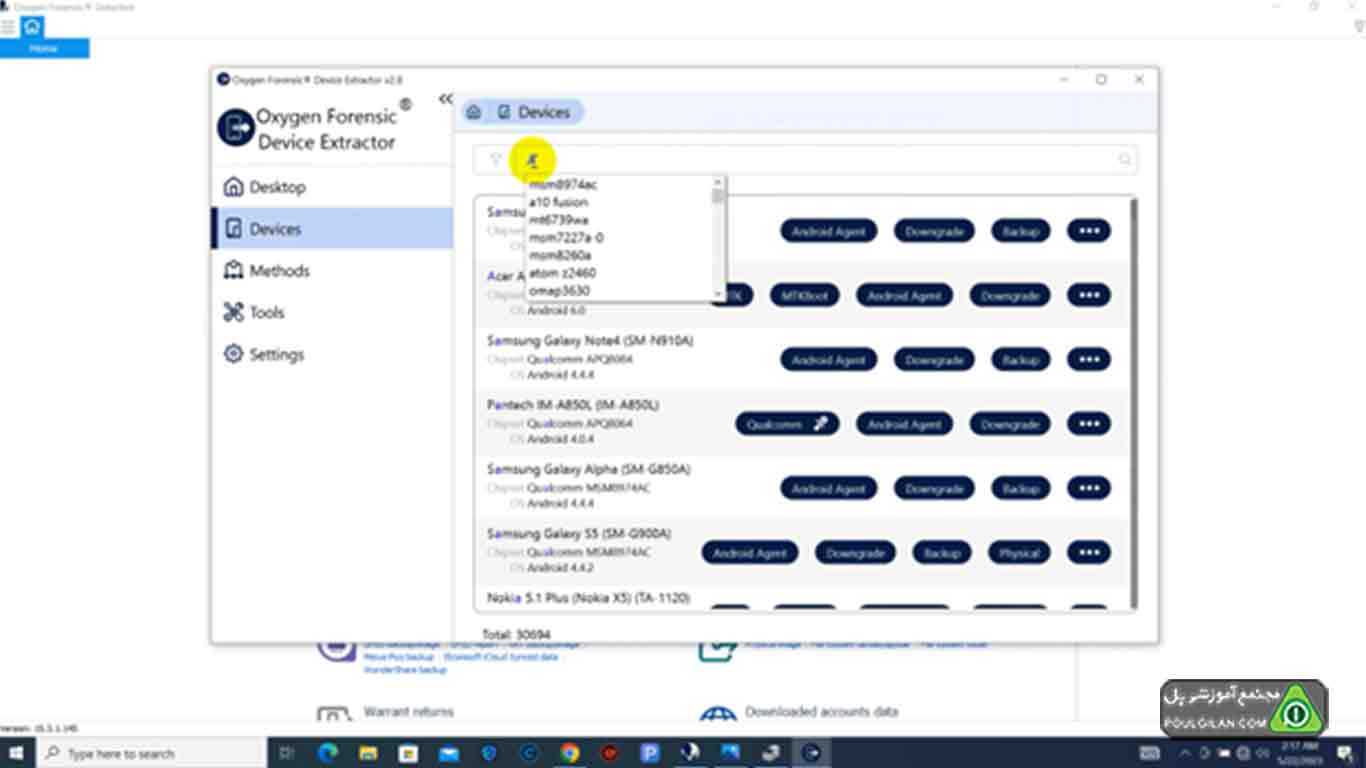
Task: Open File Explorer from taskbar
Action: coord(368,753)
